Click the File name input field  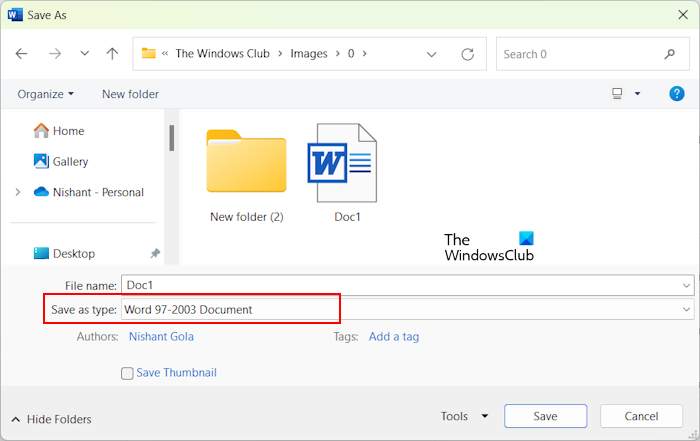400,285
